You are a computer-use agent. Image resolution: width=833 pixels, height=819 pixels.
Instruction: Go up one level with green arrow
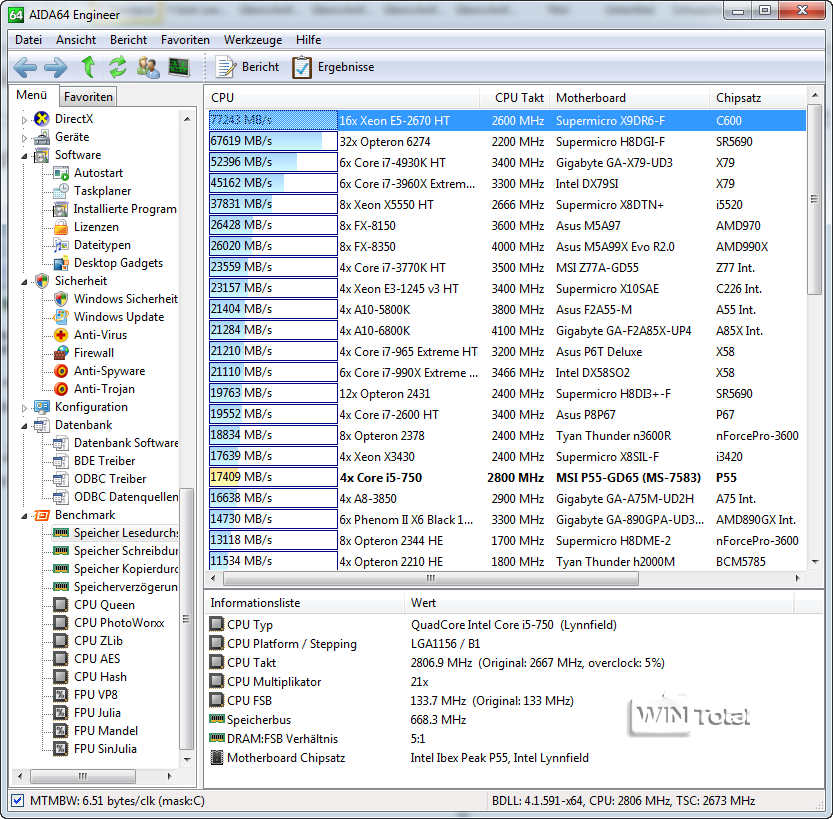coord(88,67)
